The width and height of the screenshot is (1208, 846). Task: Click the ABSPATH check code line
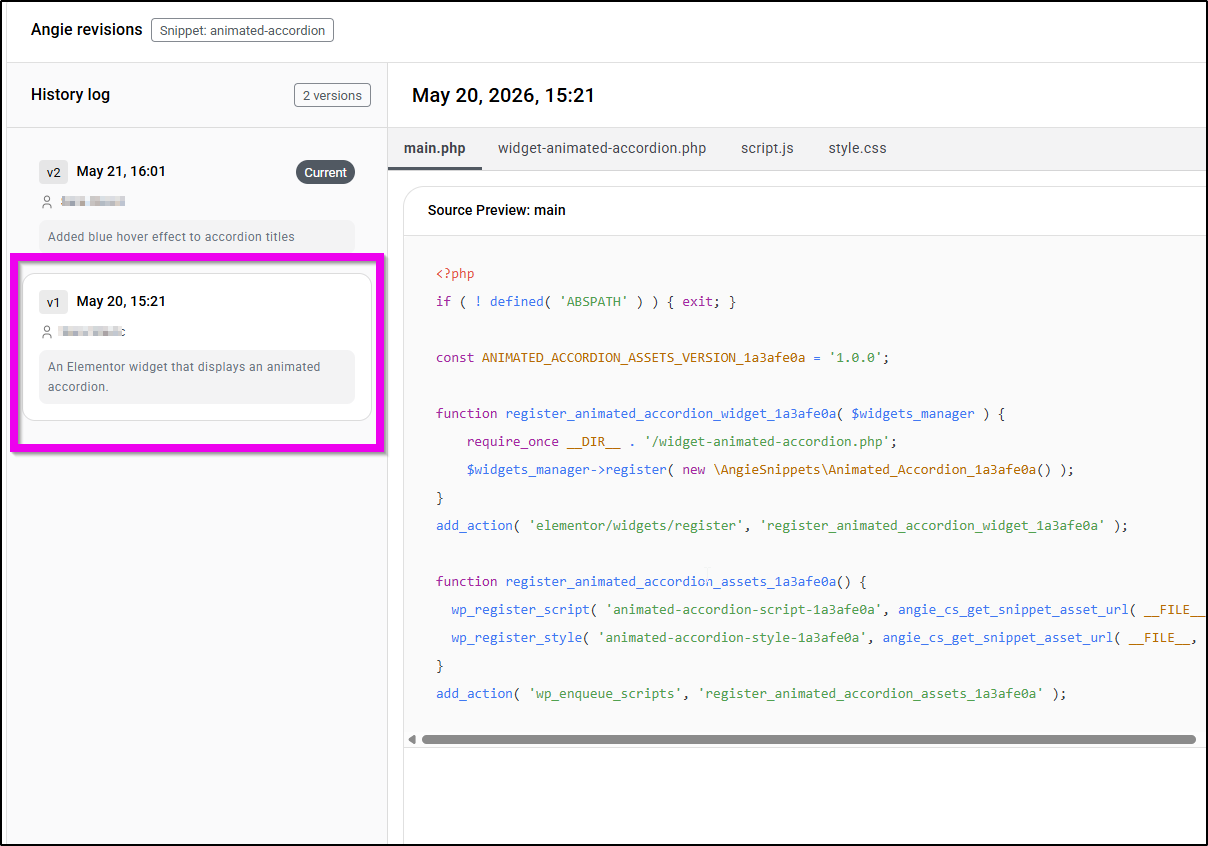(x=586, y=301)
